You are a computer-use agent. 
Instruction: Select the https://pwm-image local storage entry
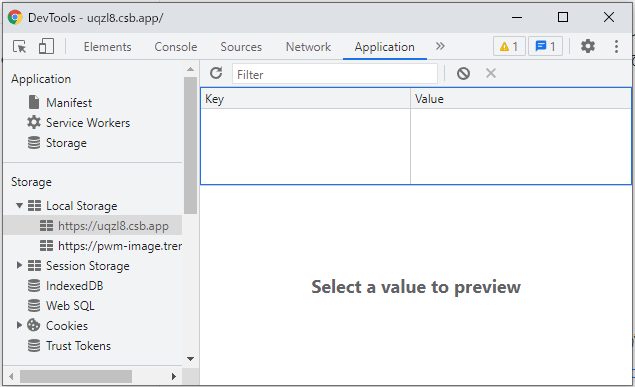pos(120,246)
